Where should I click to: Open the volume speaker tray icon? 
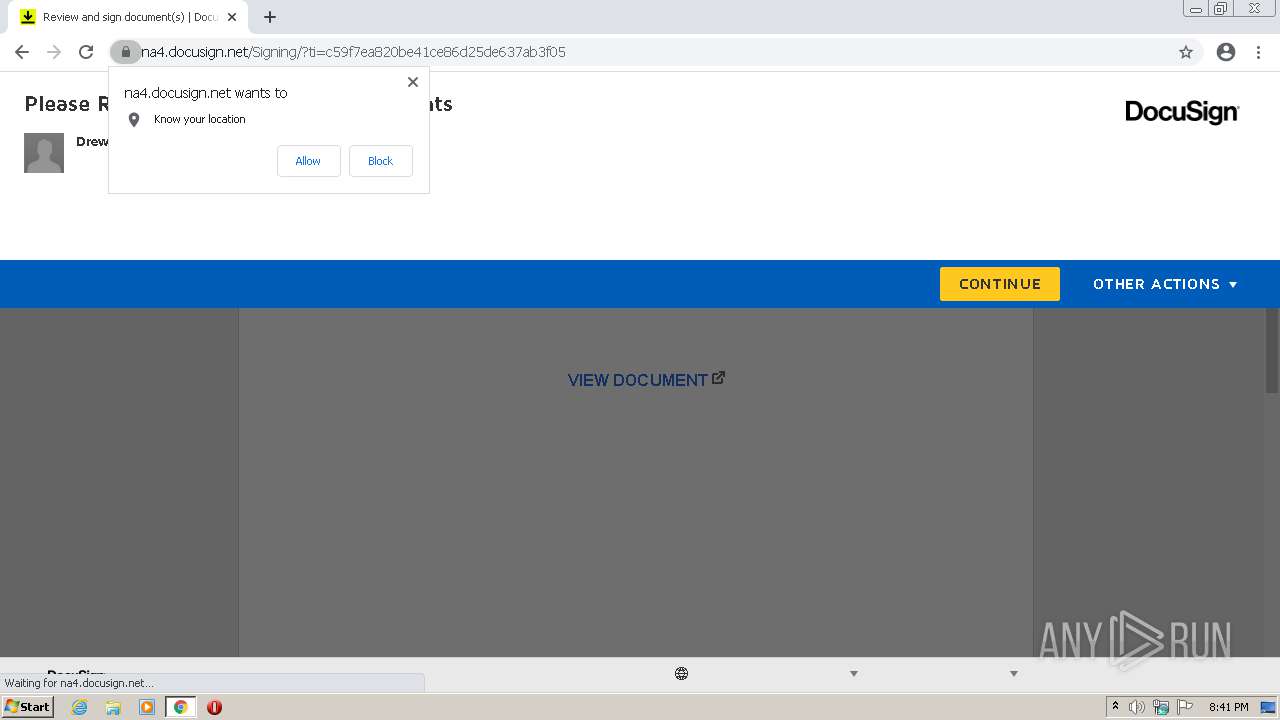click(1136, 707)
